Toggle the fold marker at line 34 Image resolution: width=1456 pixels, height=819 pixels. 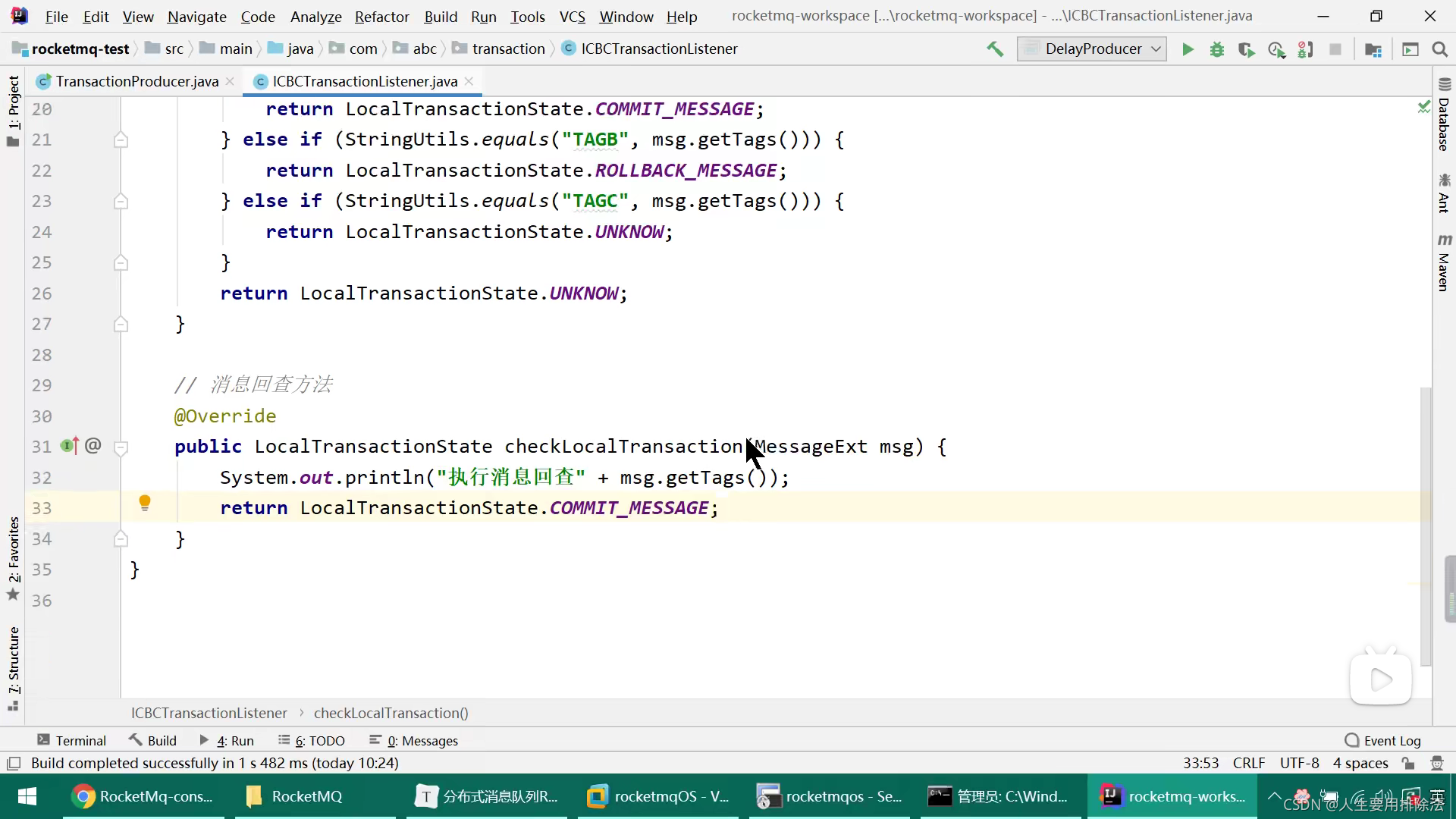[x=121, y=539]
